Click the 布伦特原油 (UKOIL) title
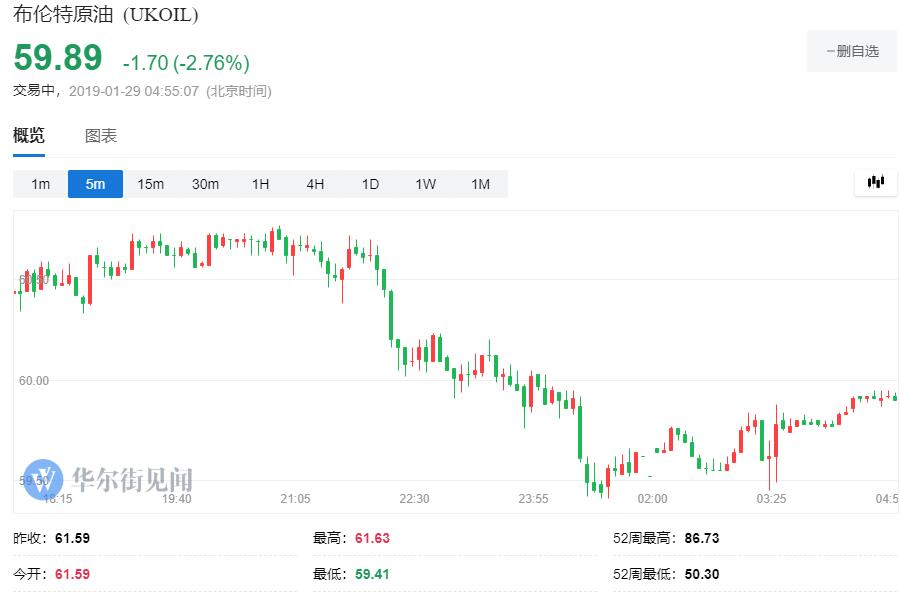 pyautogui.click(x=105, y=15)
